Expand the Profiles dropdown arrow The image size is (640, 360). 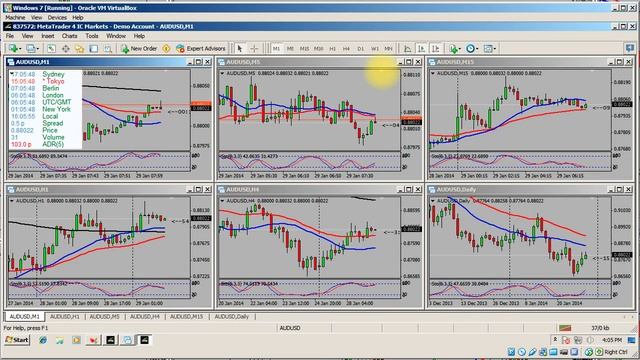tap(38, 49)
